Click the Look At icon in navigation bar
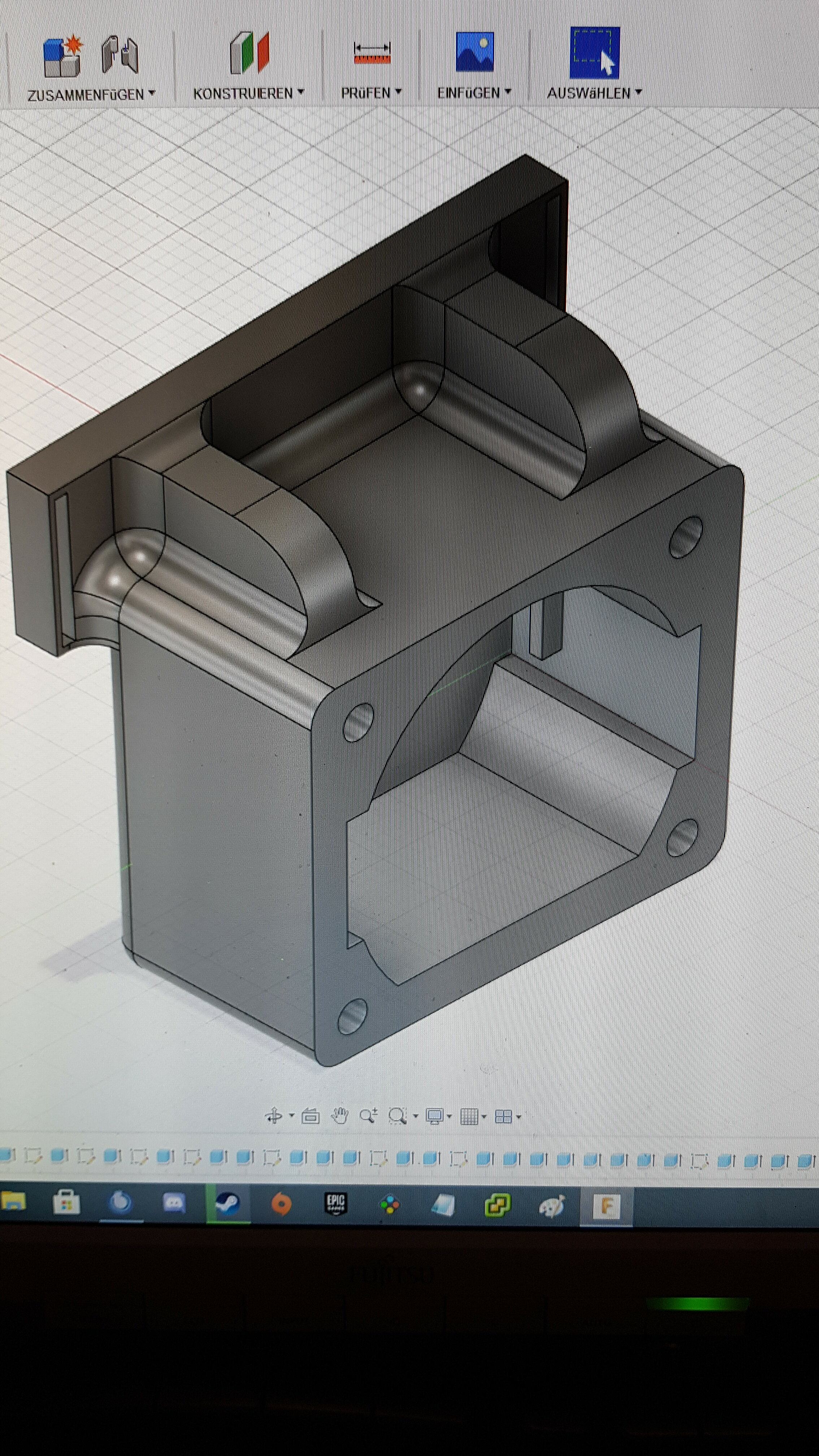Viewport: 819px width, 1456px height. click(311, 1116)
